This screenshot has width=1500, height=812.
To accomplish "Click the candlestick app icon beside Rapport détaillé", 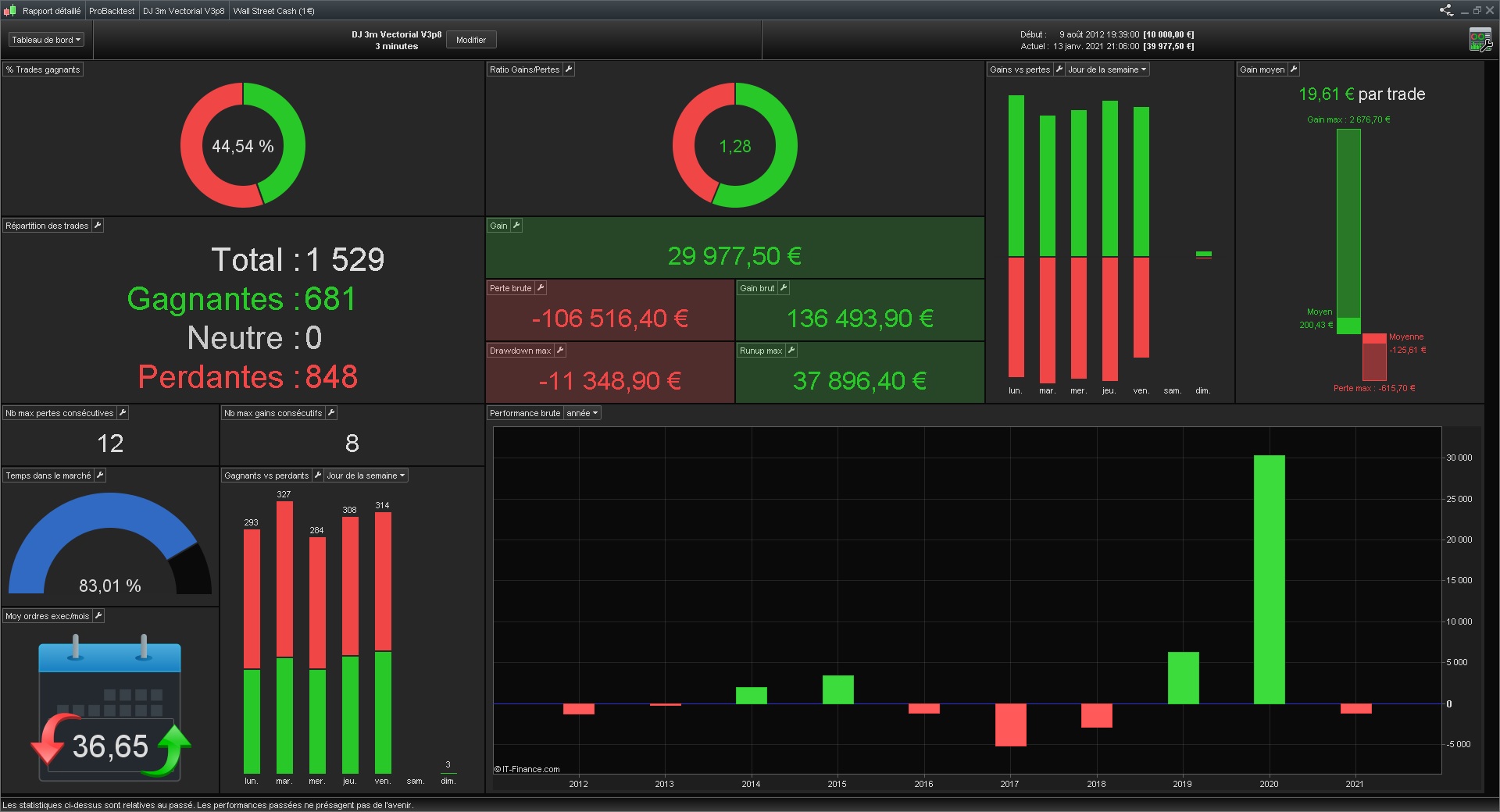I will click(10, 11).
